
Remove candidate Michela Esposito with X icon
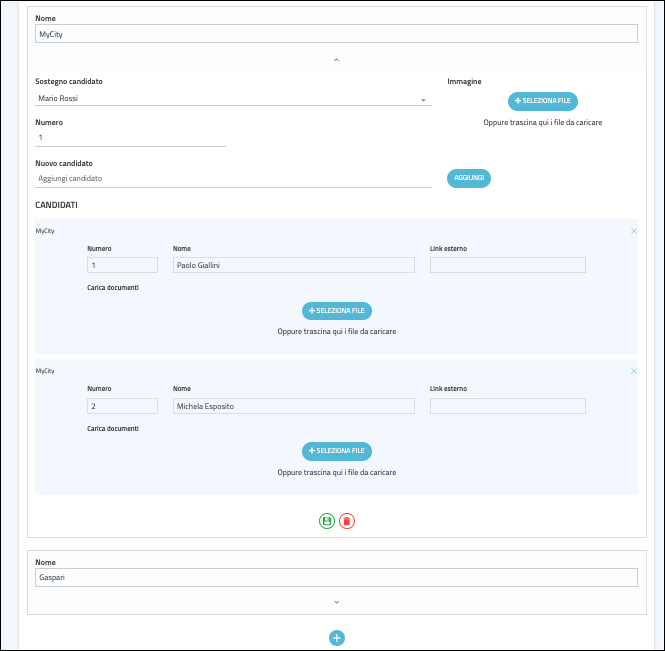(x=633, y=371)
